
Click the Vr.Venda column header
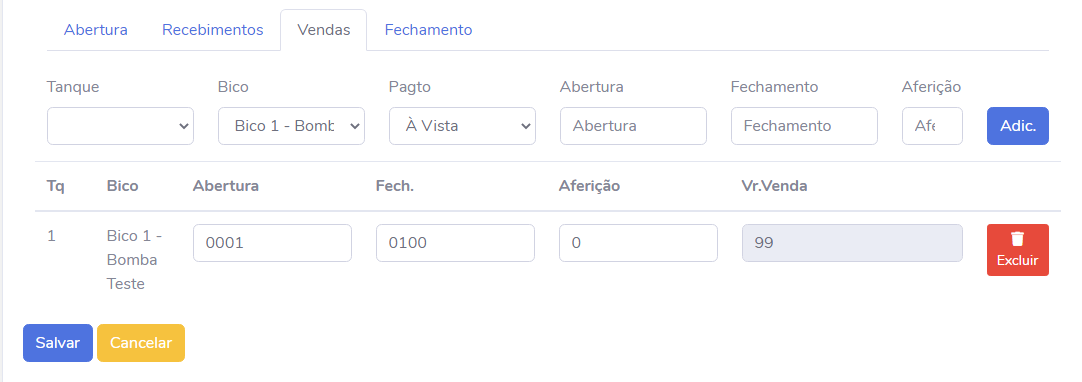(x=774, y=186)
